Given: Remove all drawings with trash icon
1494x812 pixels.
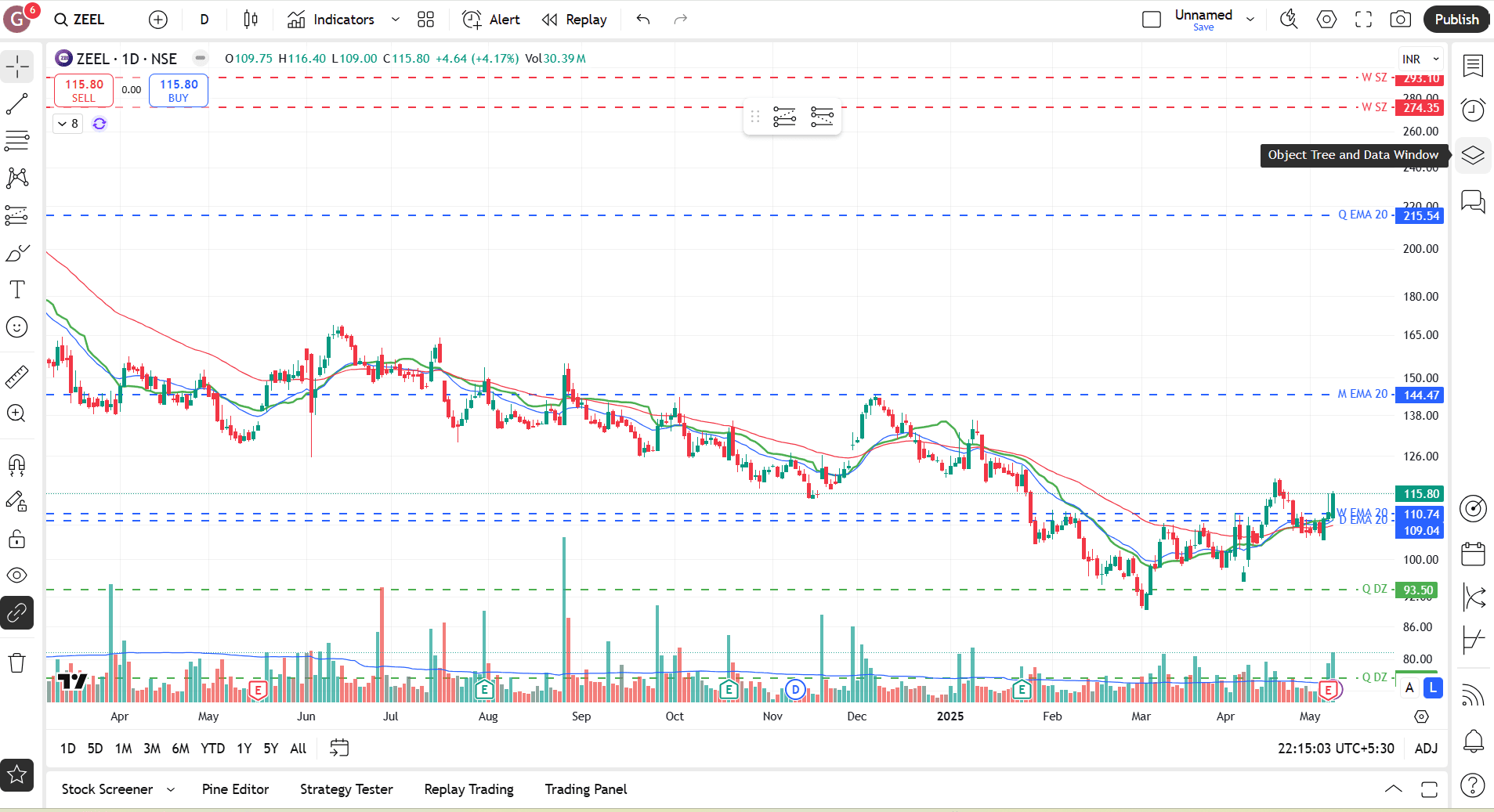Looking at the screenshot, I should click(x=17, y=663).
